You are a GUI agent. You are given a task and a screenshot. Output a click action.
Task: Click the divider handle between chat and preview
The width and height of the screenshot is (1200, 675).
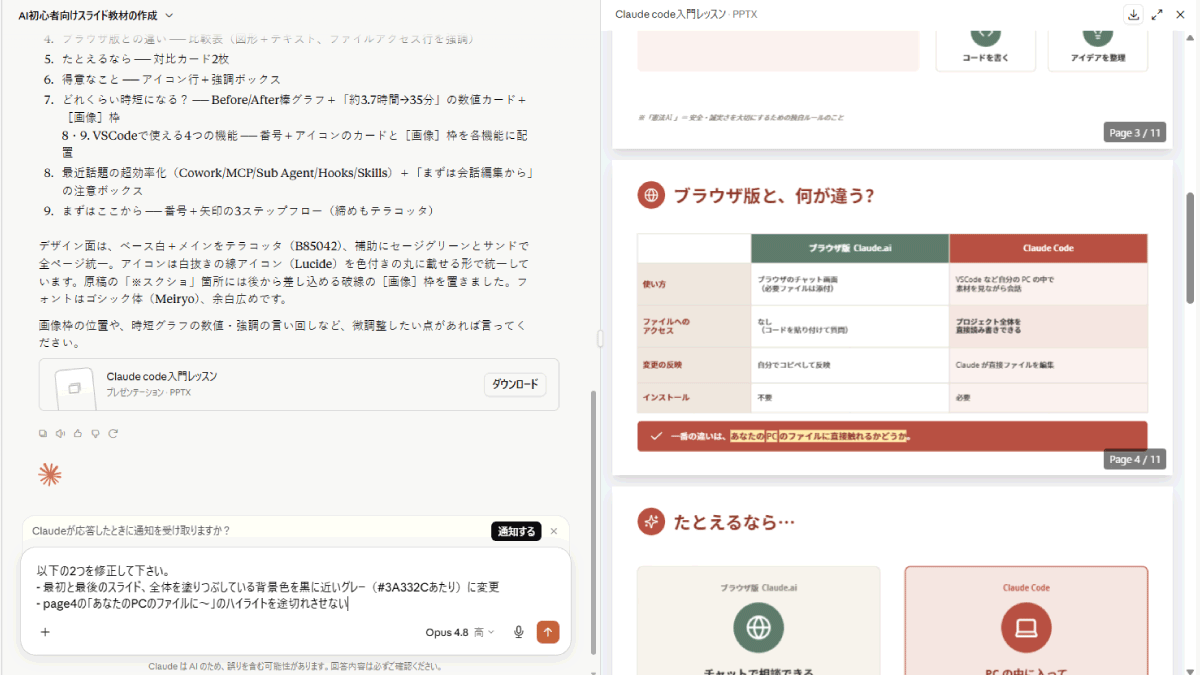pyautogui.click(x=600, y=339)
